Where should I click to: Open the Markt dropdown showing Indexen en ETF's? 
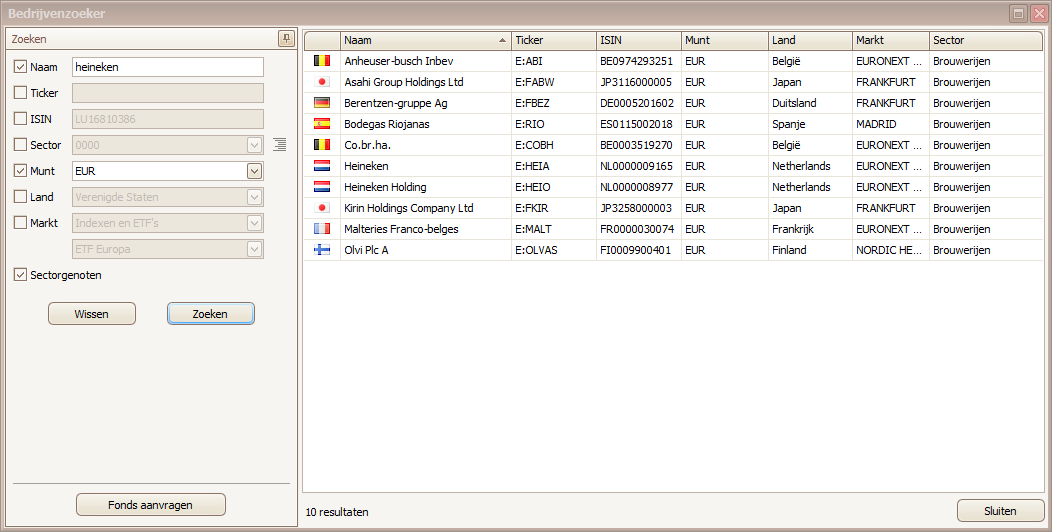point(254,223)
